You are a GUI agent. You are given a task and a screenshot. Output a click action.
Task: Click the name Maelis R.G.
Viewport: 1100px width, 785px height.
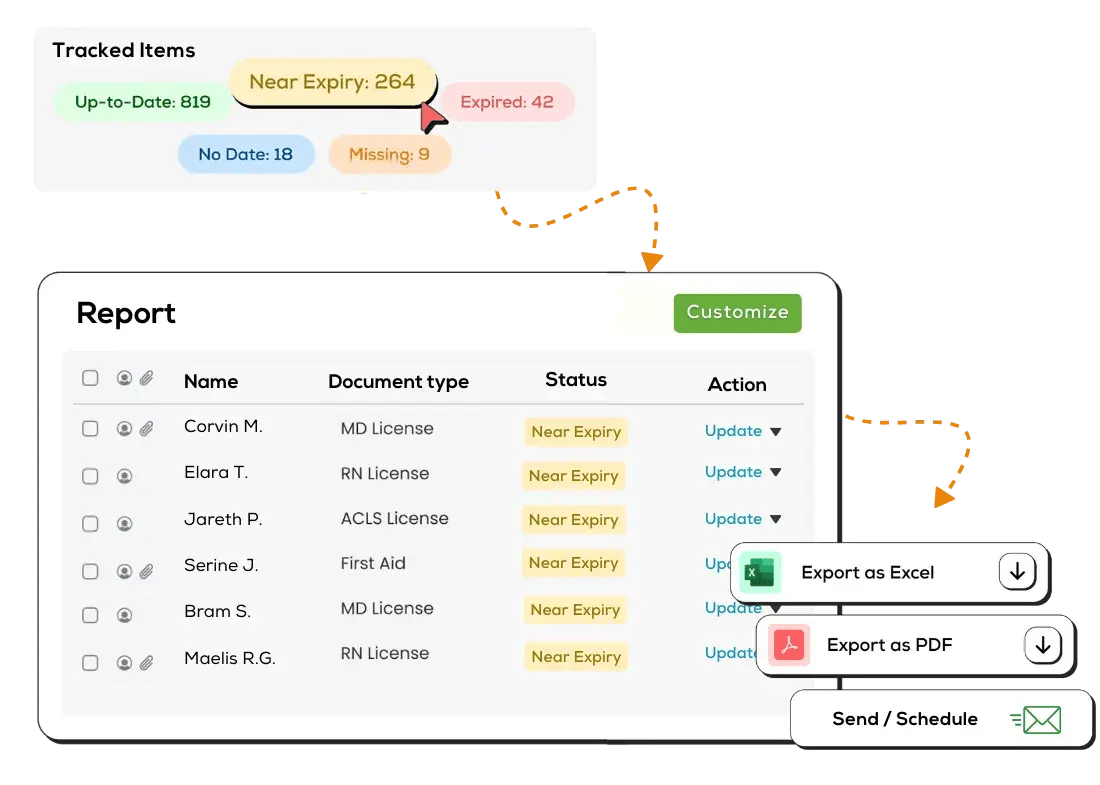click(229, 658)
